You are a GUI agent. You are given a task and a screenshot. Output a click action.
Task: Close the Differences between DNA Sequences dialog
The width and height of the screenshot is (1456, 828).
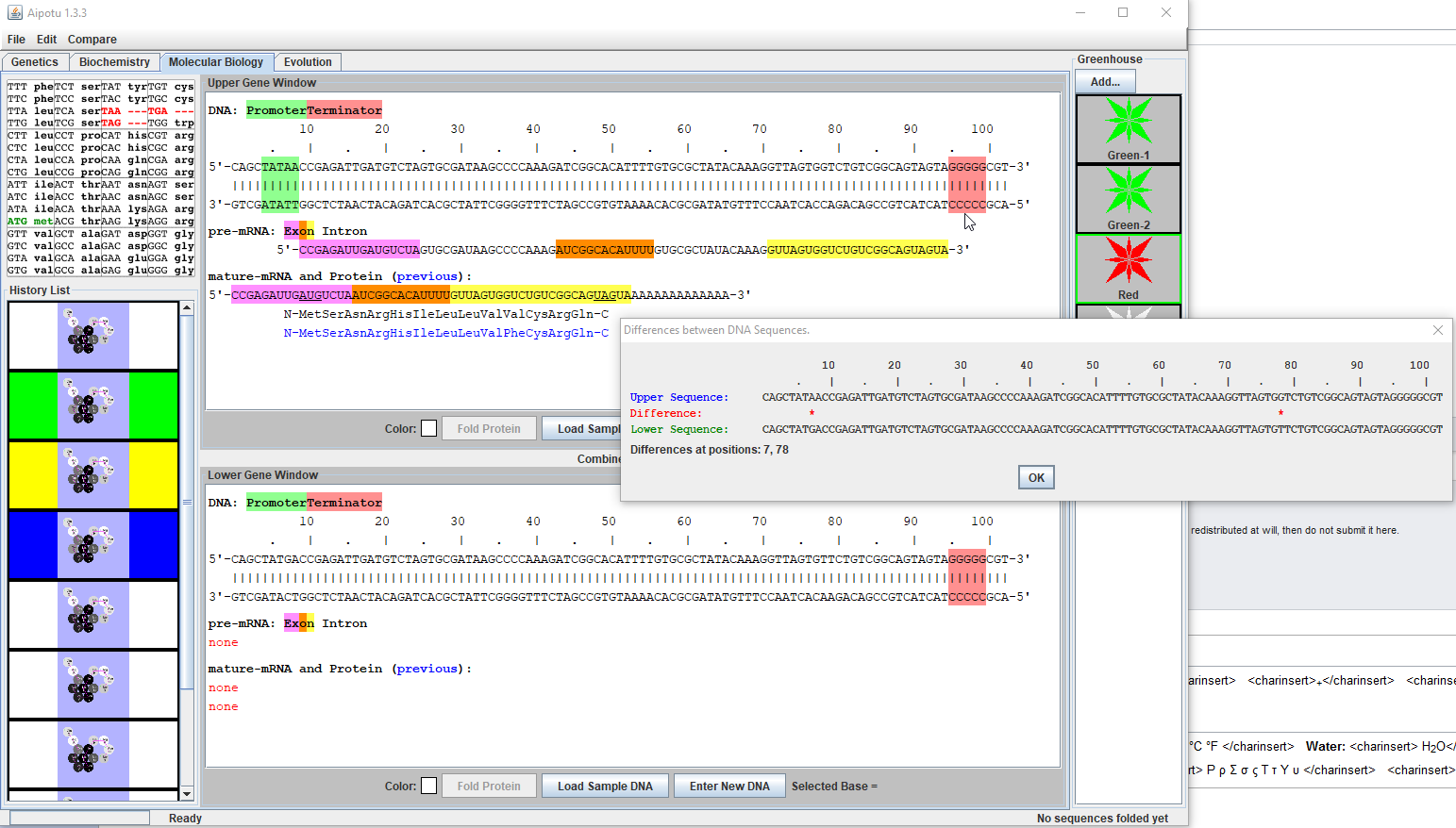click(1437, 330)
